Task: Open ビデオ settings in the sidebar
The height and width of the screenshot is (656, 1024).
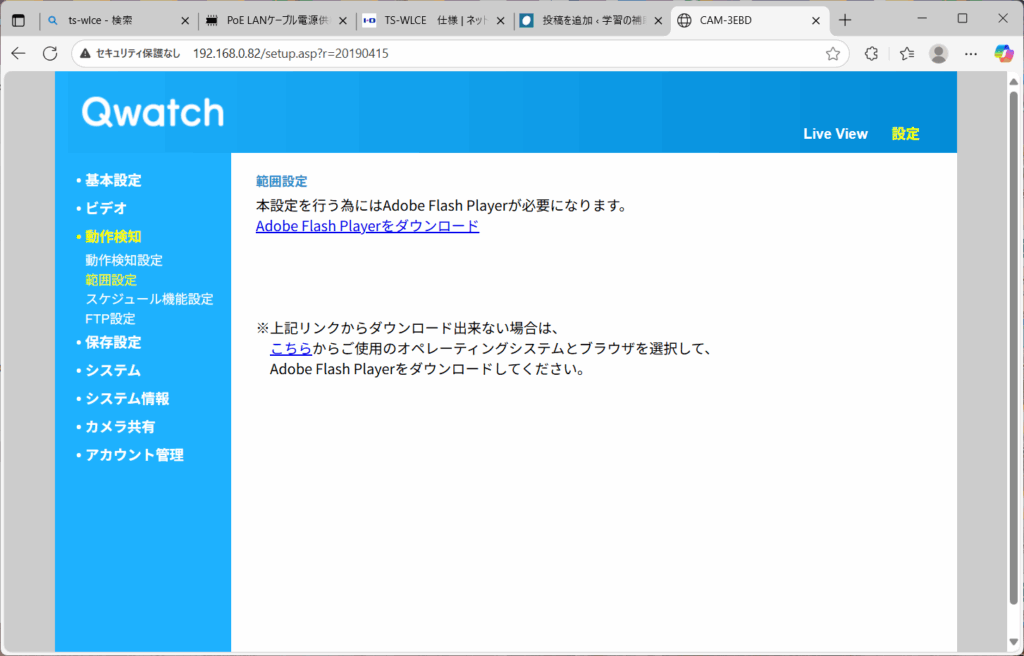Action: tap(106, 208)
